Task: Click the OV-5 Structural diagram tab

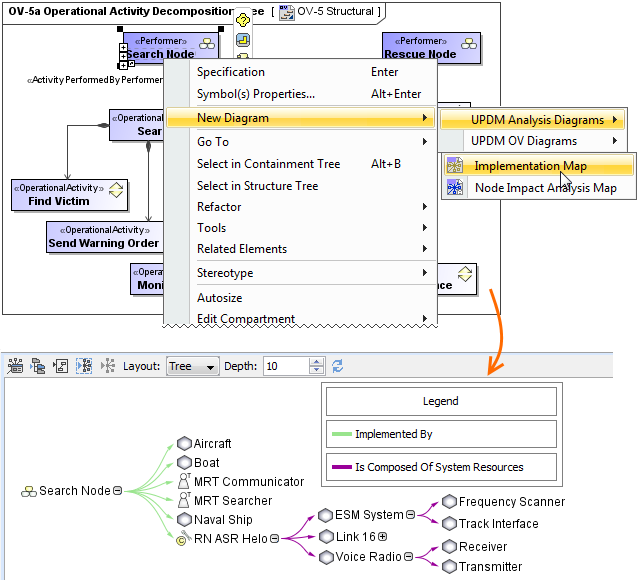Action: pyautogui.click(x=328, y=12)
